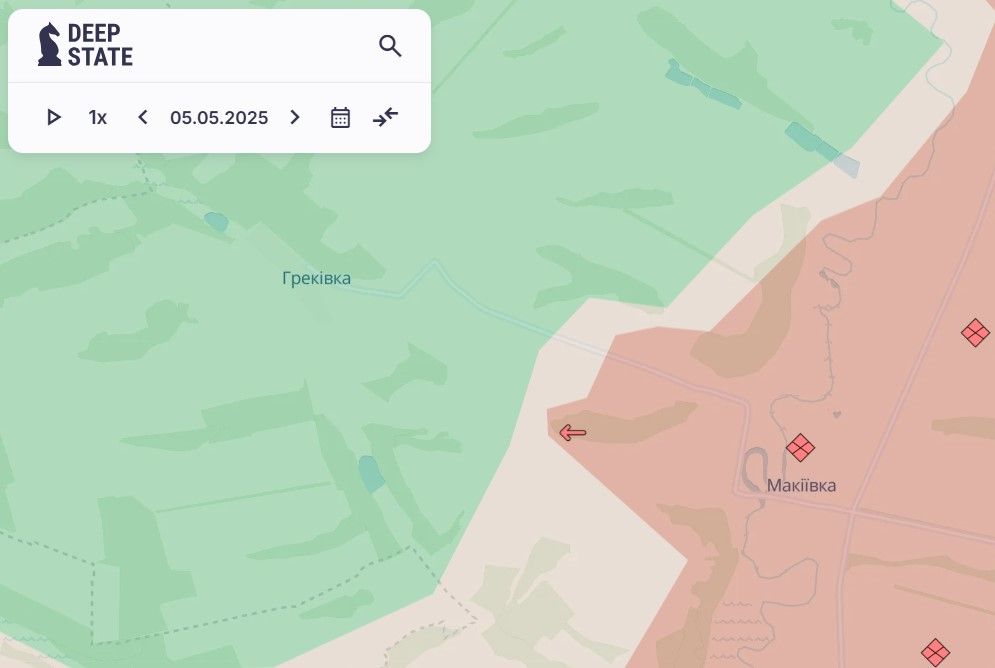This screenshot has width=995, height=668.
Task: Select the red diamond marker at bottom right
Action: tap(935, 652)
